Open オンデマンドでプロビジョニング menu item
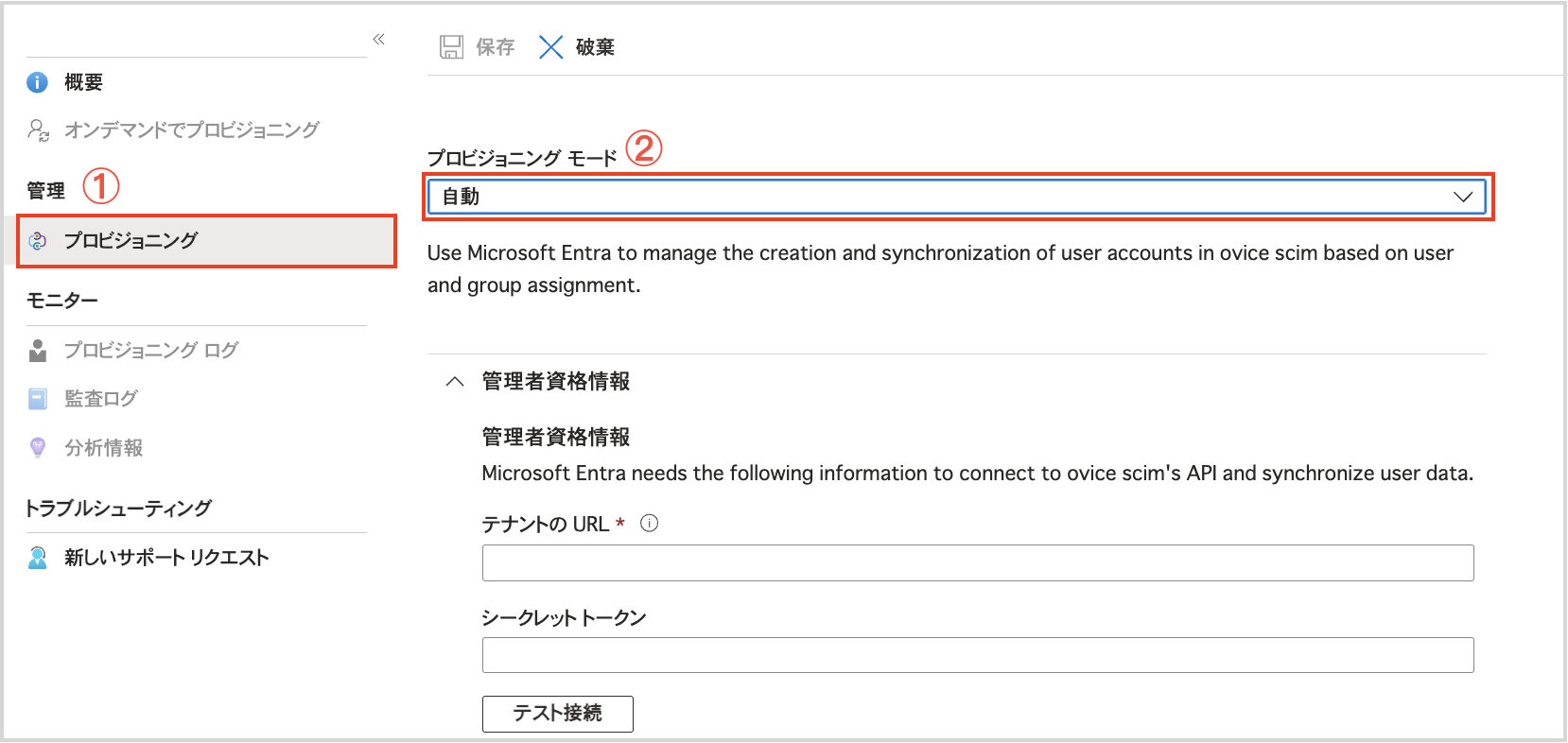Image resolution: width=1568 pixels, height=743 pixels. coord(192,130)
